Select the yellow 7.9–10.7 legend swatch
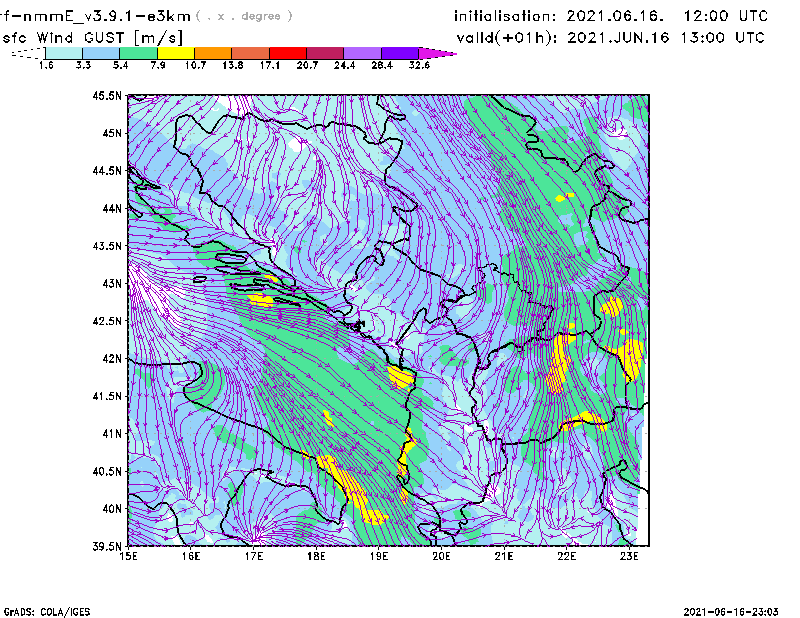The width and height of the screenshot is (800, 618). tap(176, 53)
